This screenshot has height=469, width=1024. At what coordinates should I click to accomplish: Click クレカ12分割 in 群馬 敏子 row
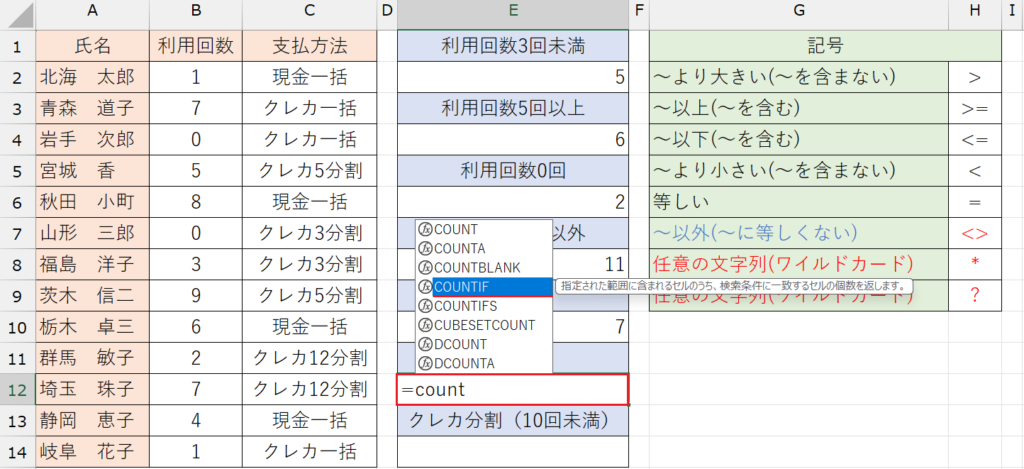tap(310, 359)
